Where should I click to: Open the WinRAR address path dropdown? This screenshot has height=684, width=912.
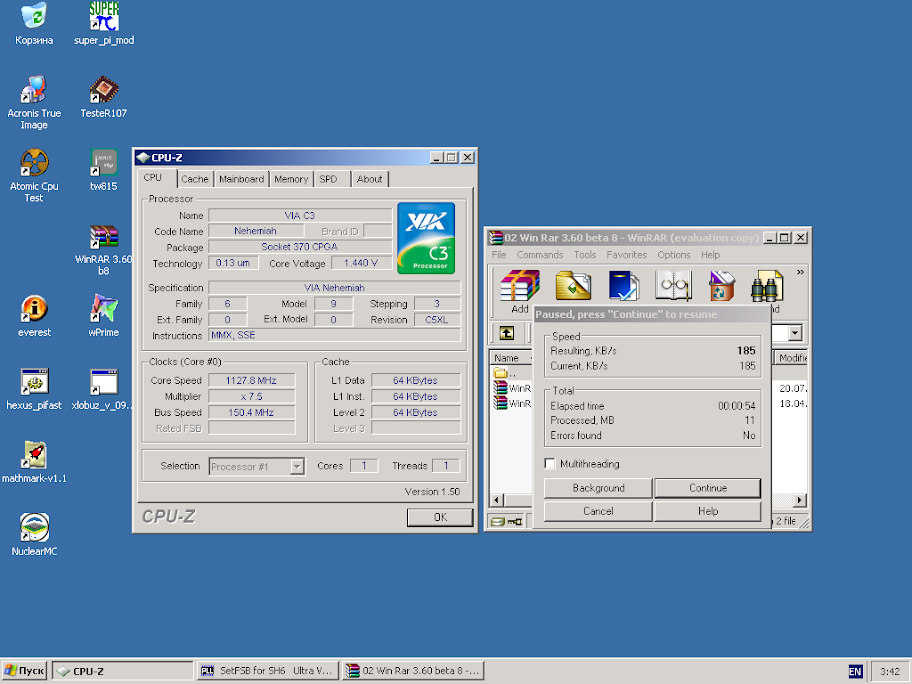point(795,333)
